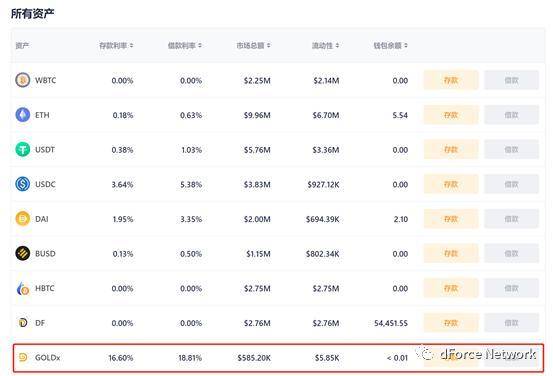Click the 1.95% DAI deposit rate
The width and height of the screenshot is (553, 376).
point(123,219)
